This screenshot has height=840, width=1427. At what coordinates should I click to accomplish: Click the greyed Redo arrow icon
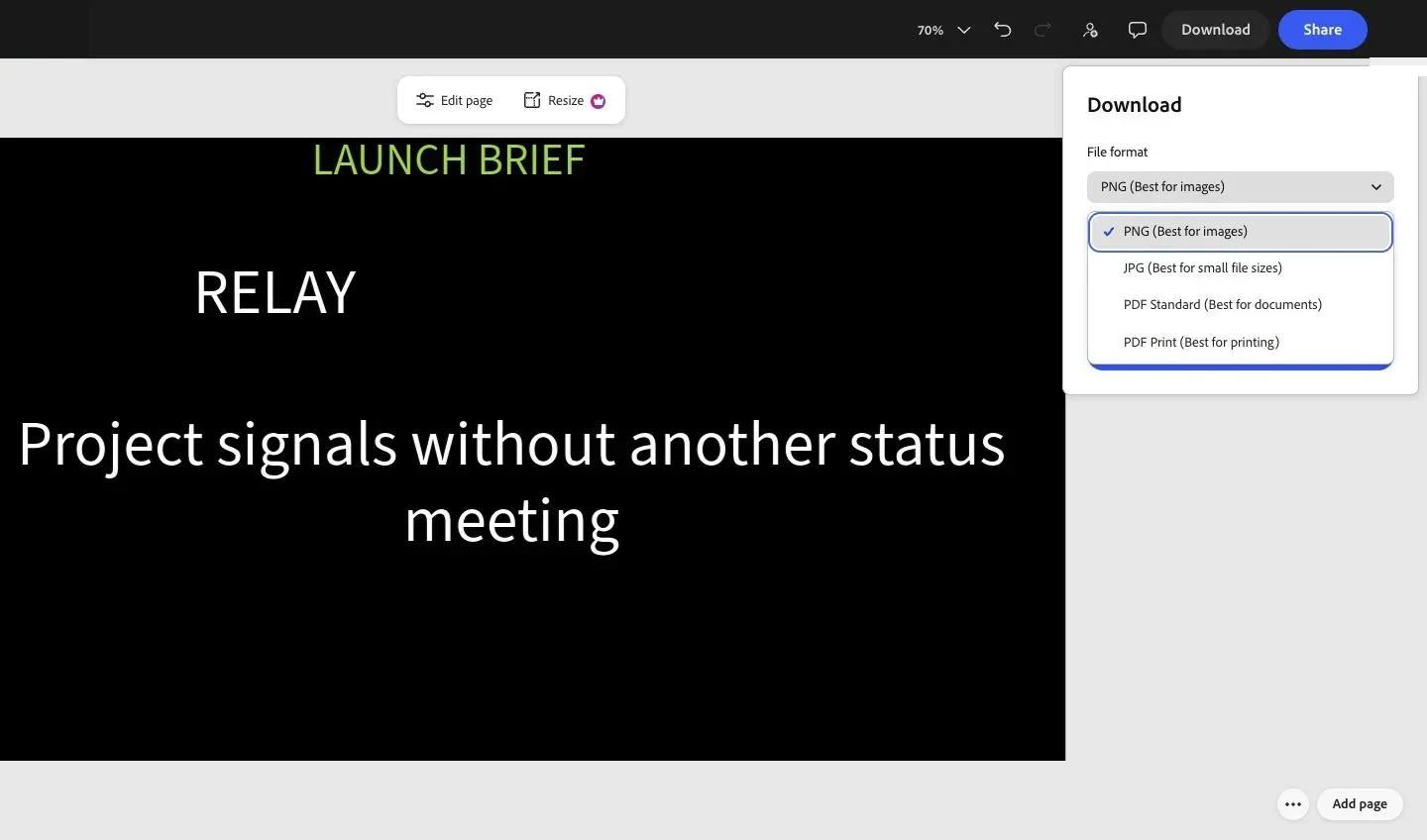coord(1043,30)
